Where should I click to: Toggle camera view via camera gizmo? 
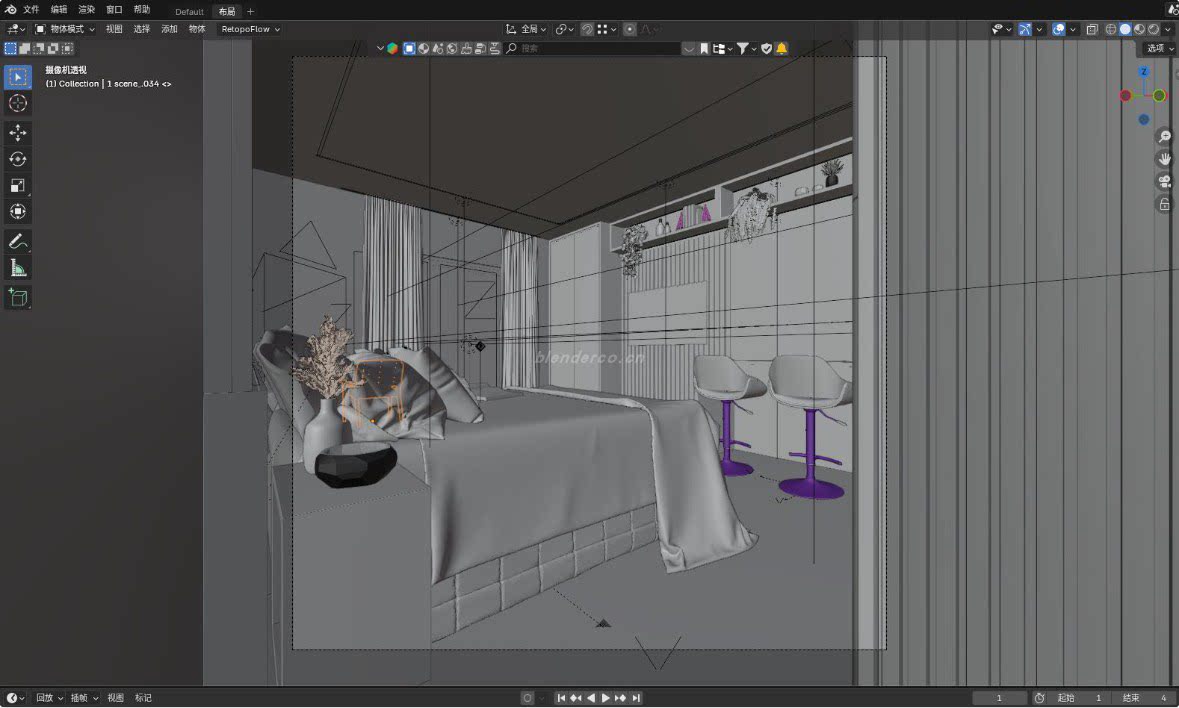1164,182
